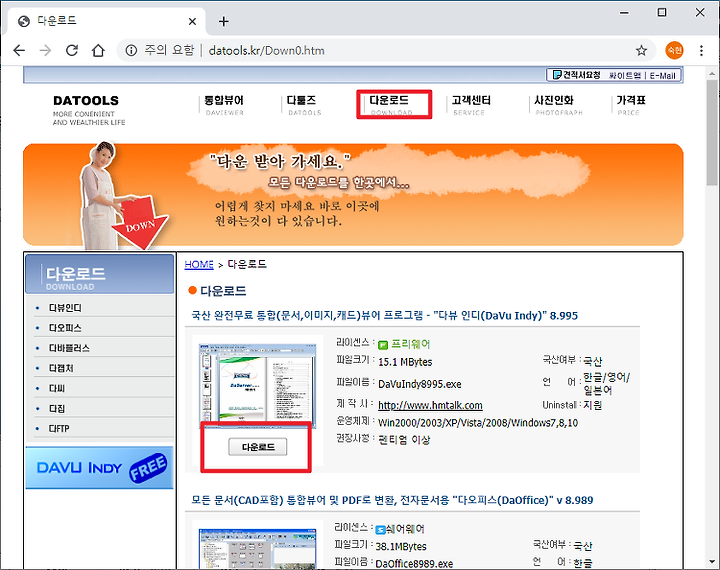Click the scrollbar up arrow
This screenshot has width=720, height=570.
[x=712, y=73]
